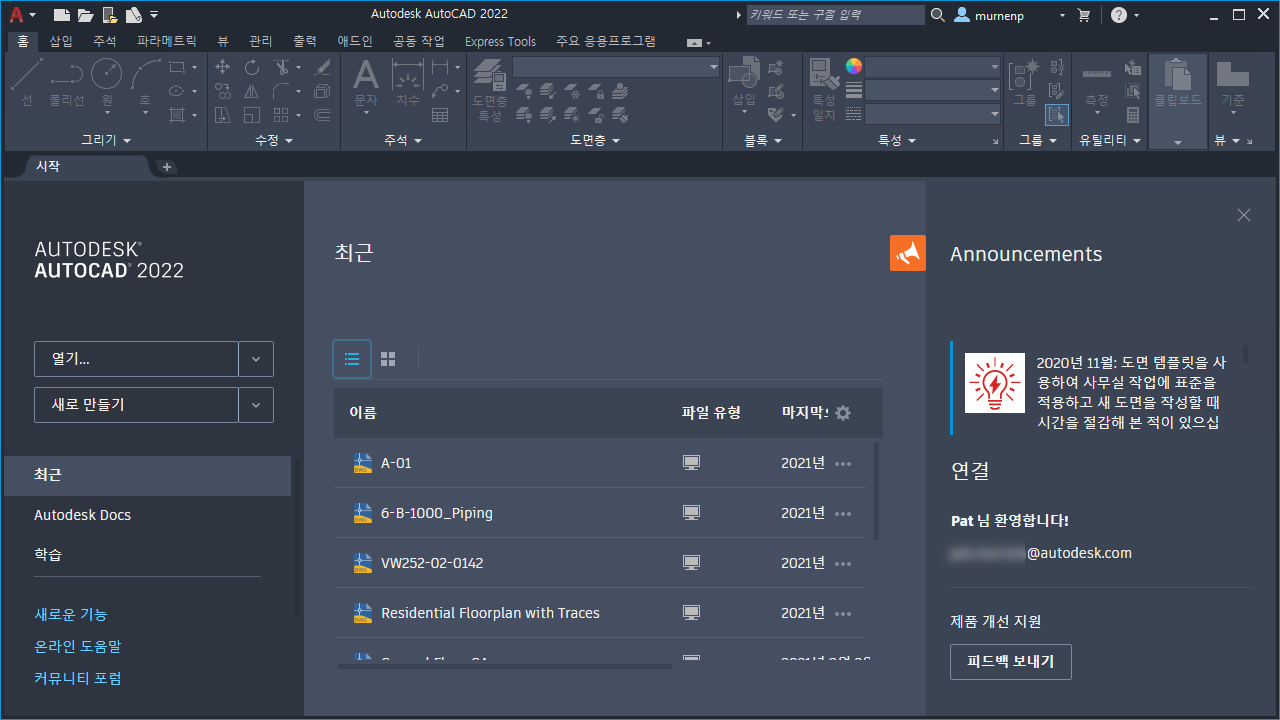This screenshot has width=1280, height=720.
Task: Open the murnenp account dropdown
Action: coord(1062,15)
